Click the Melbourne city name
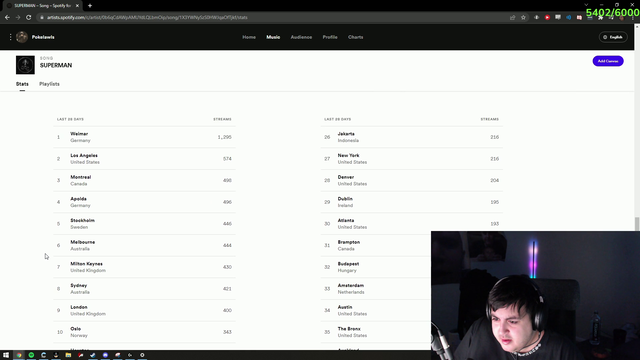Viewport: 640px width, 360px height. point(82,242)
